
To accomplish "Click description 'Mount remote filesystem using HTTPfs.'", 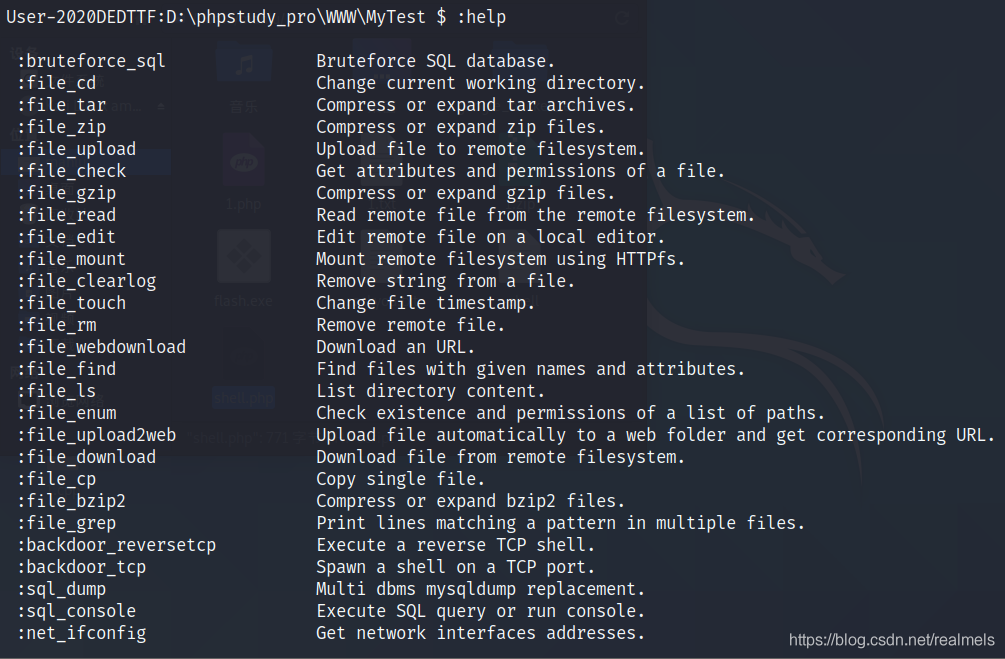I will (501, 259).
